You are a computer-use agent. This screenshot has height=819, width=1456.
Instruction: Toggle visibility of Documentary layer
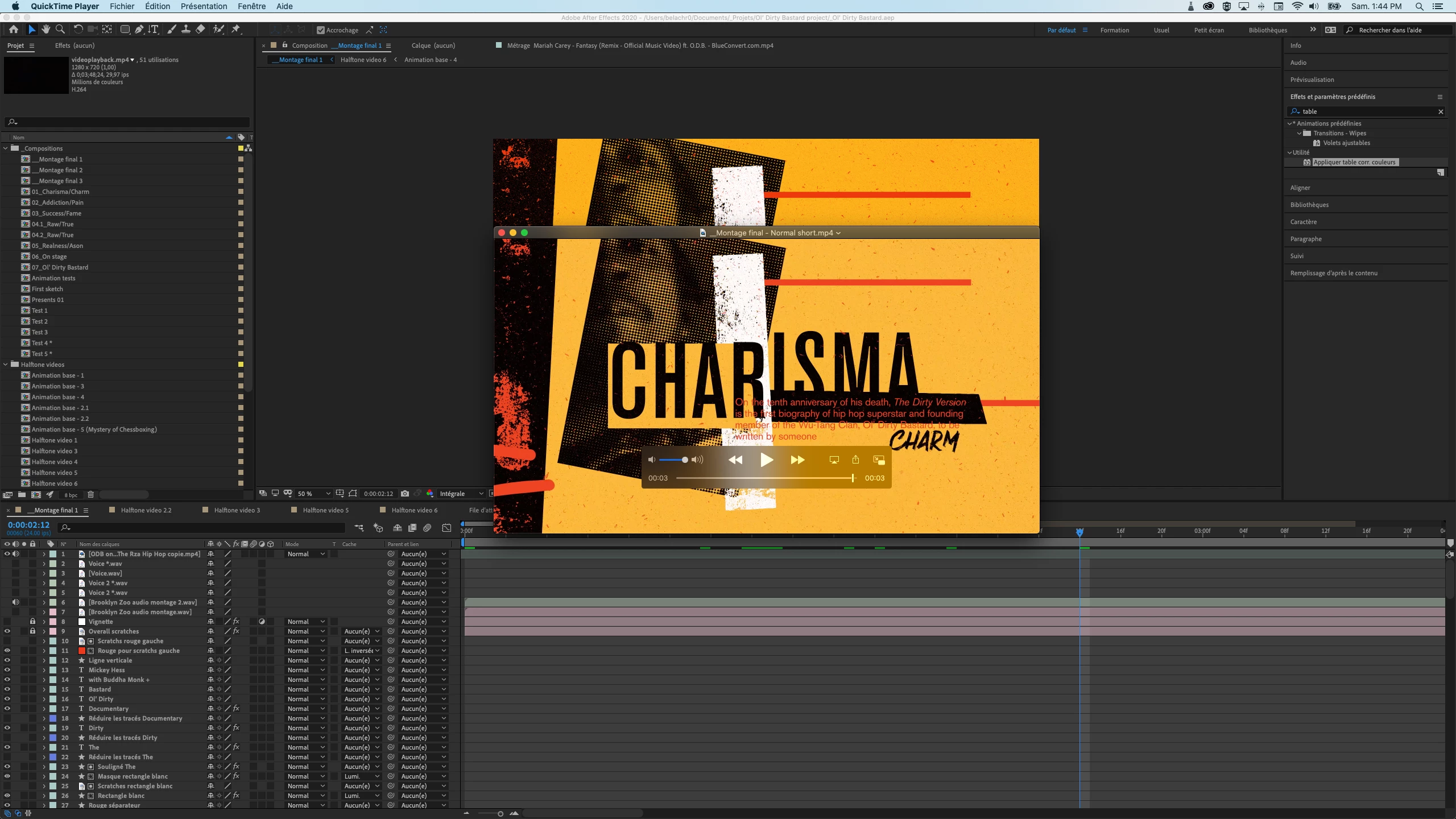[x=7, y=709]
